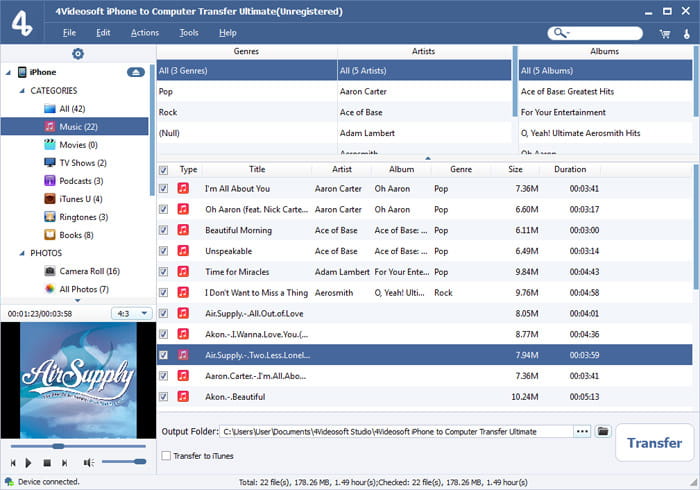Collapse the CATEGORIES tree section

pyautogui.click(x=22, y=91)
